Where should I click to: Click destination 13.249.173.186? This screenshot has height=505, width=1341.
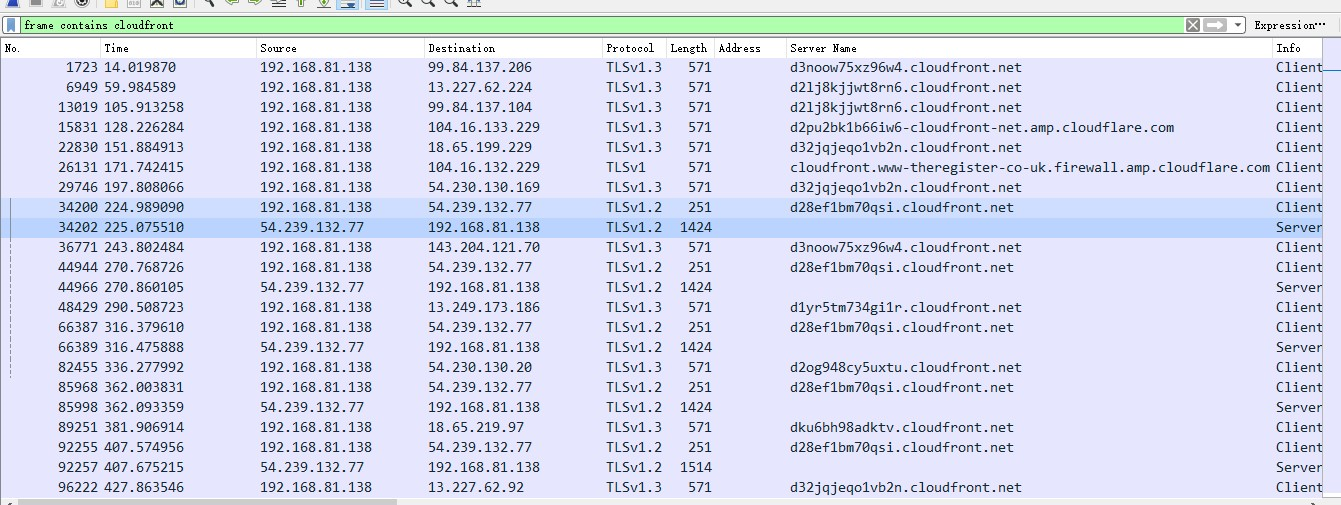point(484,308)
